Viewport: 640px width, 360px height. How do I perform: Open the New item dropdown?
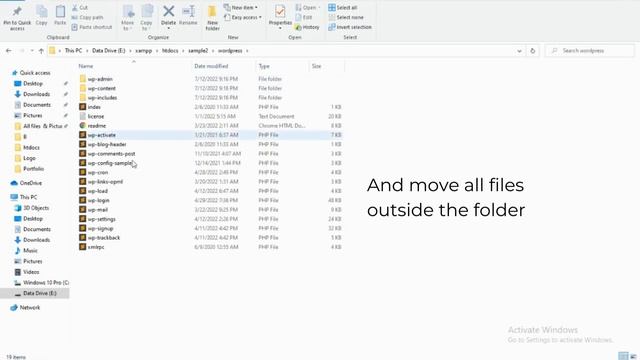(241, 7)
